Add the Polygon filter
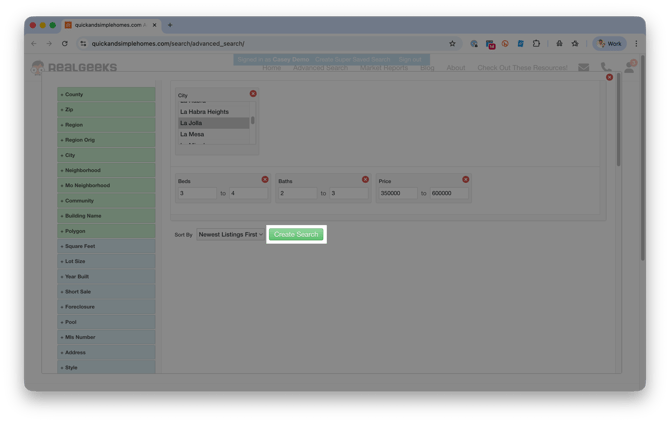 [106, 231]
